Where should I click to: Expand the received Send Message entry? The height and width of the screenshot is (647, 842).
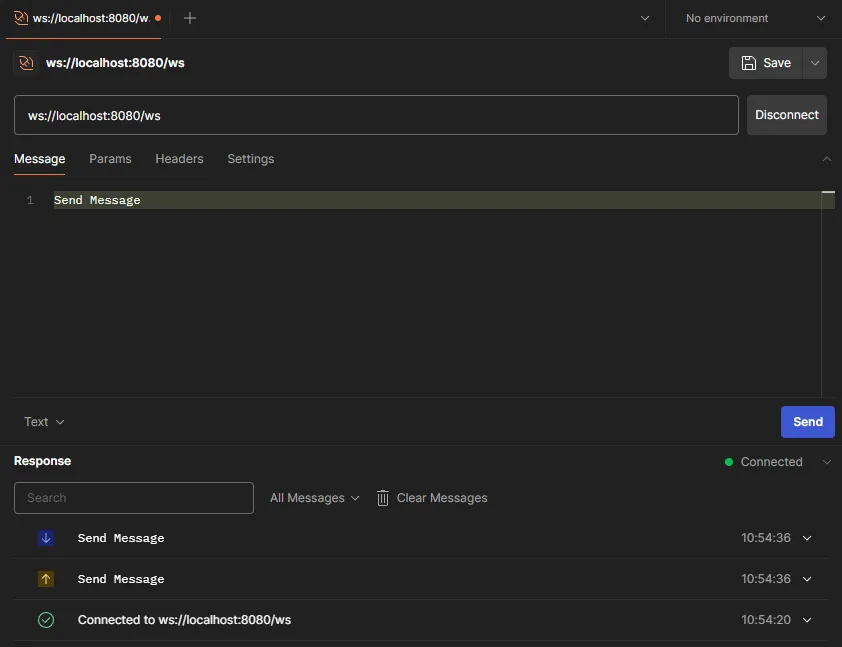pyautogui.click(x=807, y=538)
